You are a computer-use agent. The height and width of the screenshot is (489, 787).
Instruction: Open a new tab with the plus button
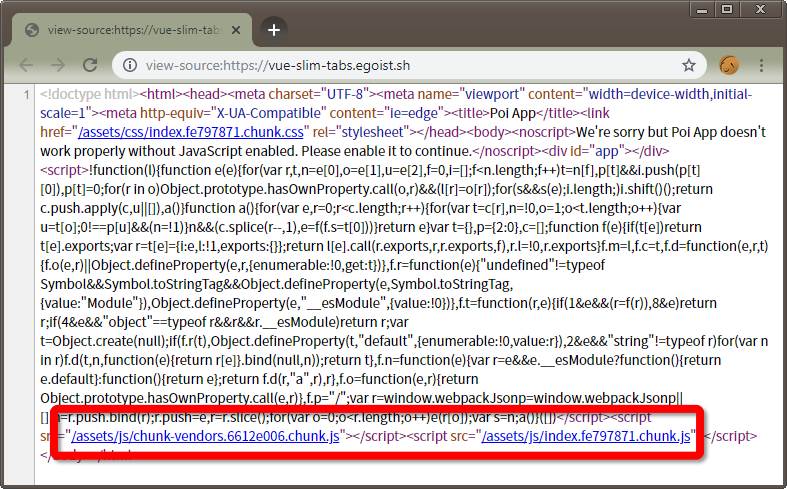point(274,30)
